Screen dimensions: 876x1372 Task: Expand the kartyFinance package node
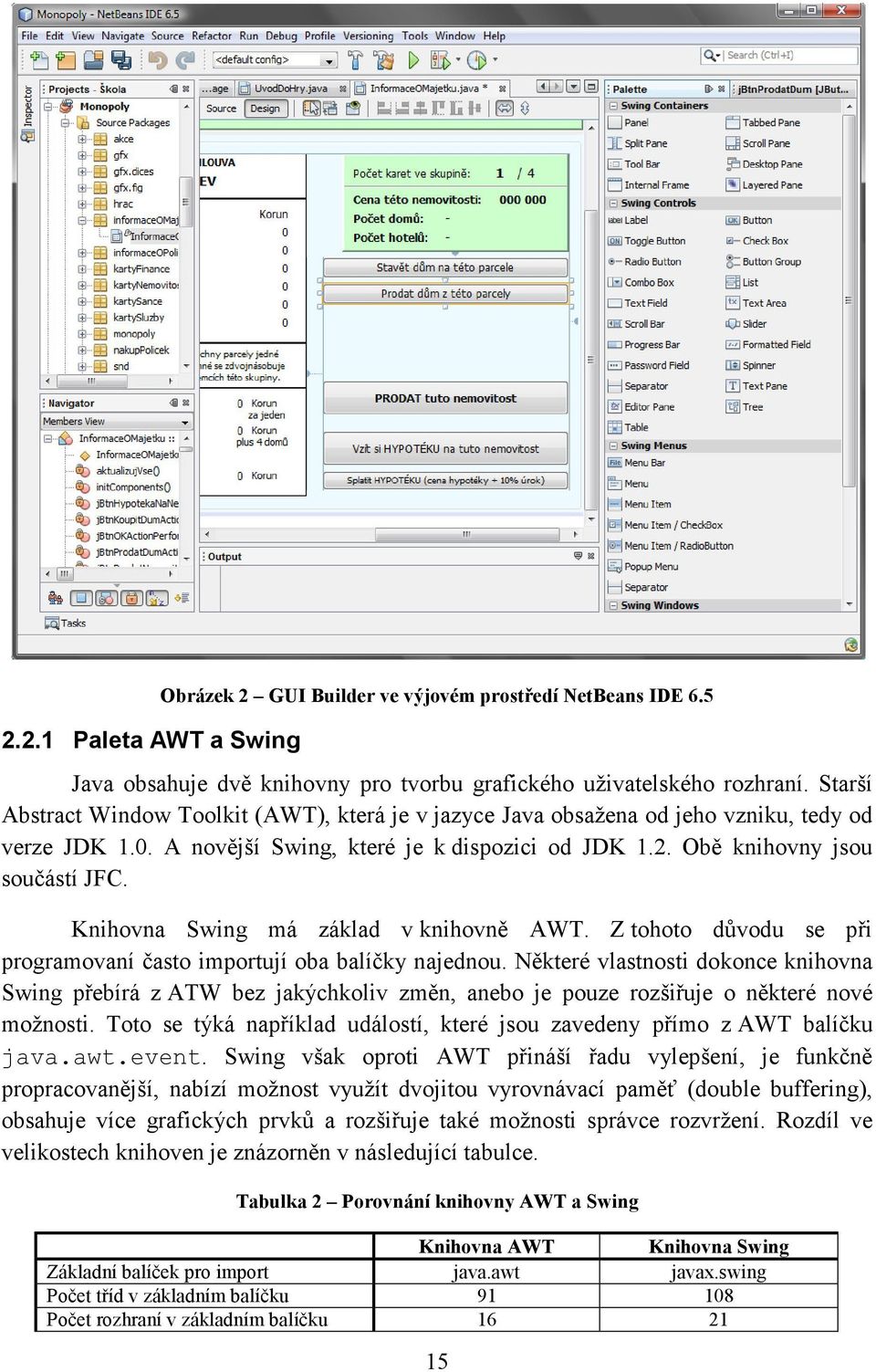tap(82, 269)
